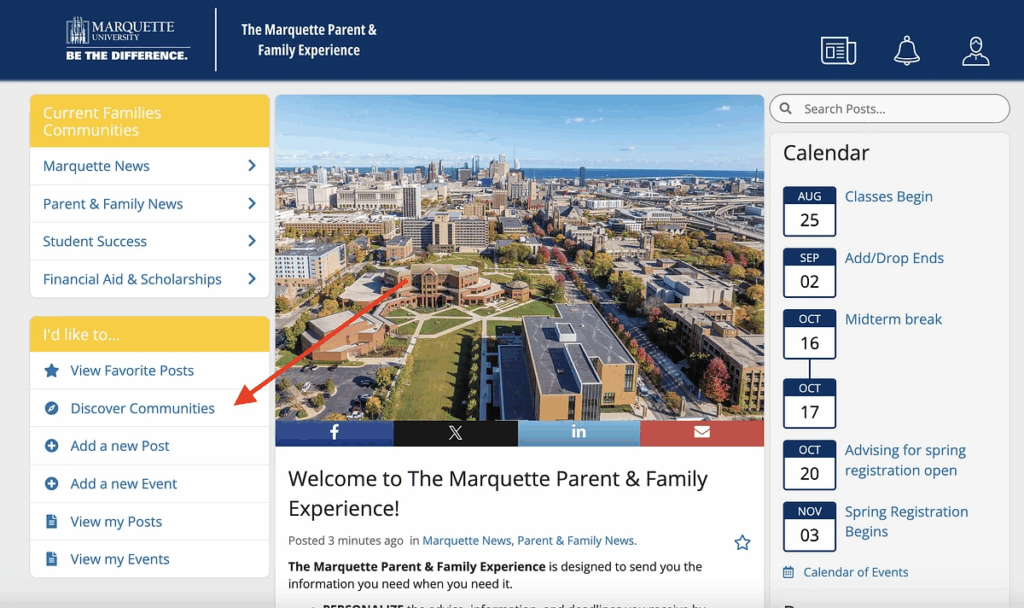This screenshot has width=1024, height=608.
Task: Share post via Facebook icon
Action: [334, 432]
